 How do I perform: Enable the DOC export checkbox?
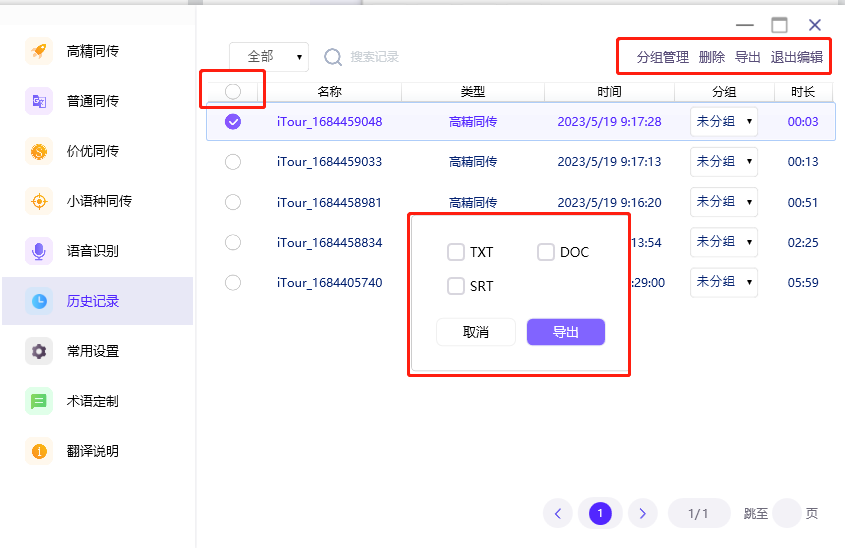(546, 252)
